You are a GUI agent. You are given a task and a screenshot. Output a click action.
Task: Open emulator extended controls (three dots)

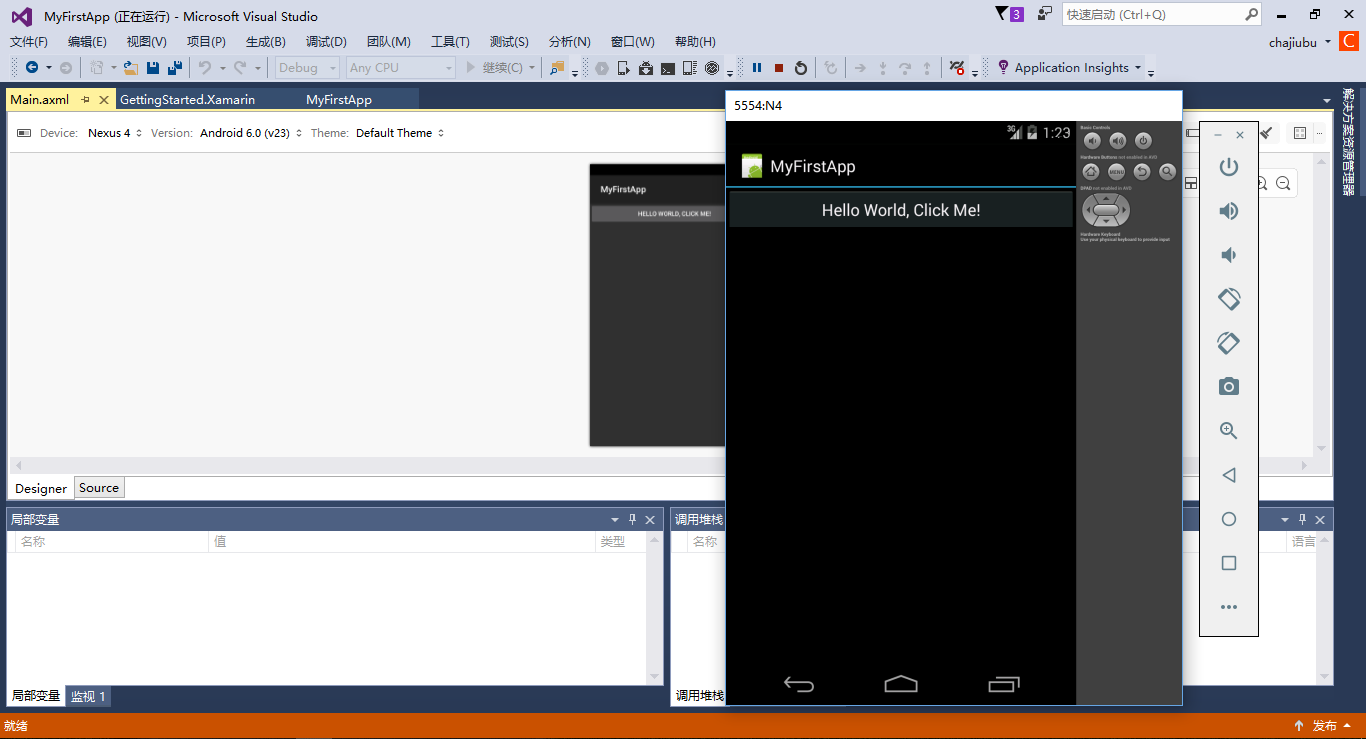(x=1229, y=607)
